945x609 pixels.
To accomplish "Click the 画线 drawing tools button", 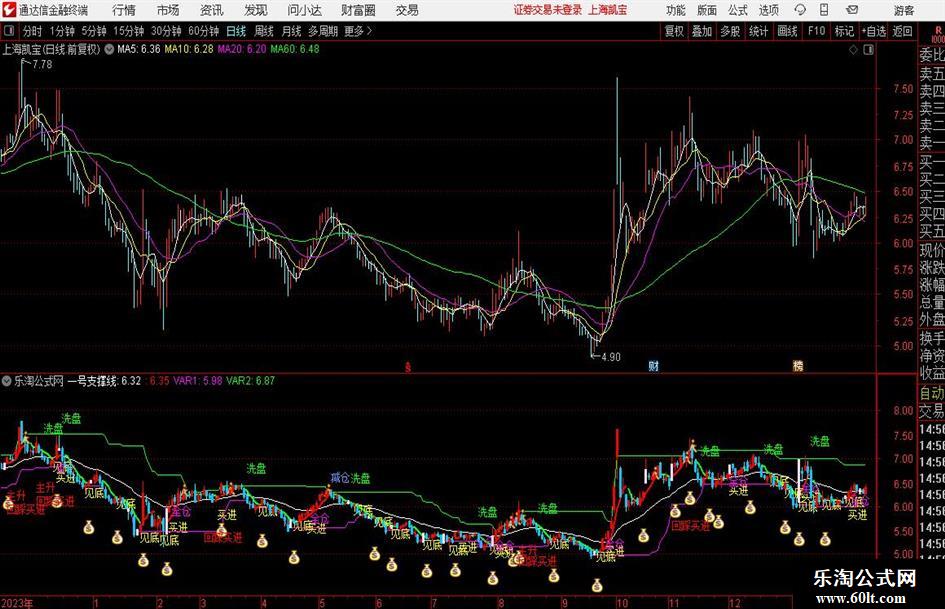I will pos(787,31).
